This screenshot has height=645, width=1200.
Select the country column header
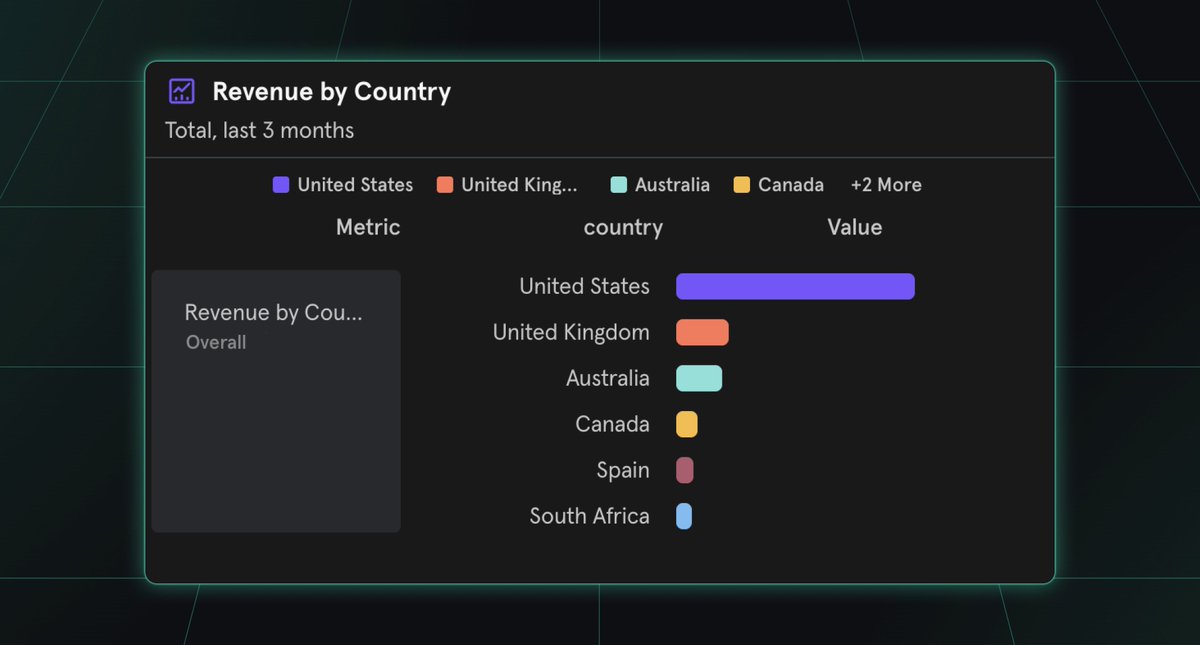coord(623,228)
